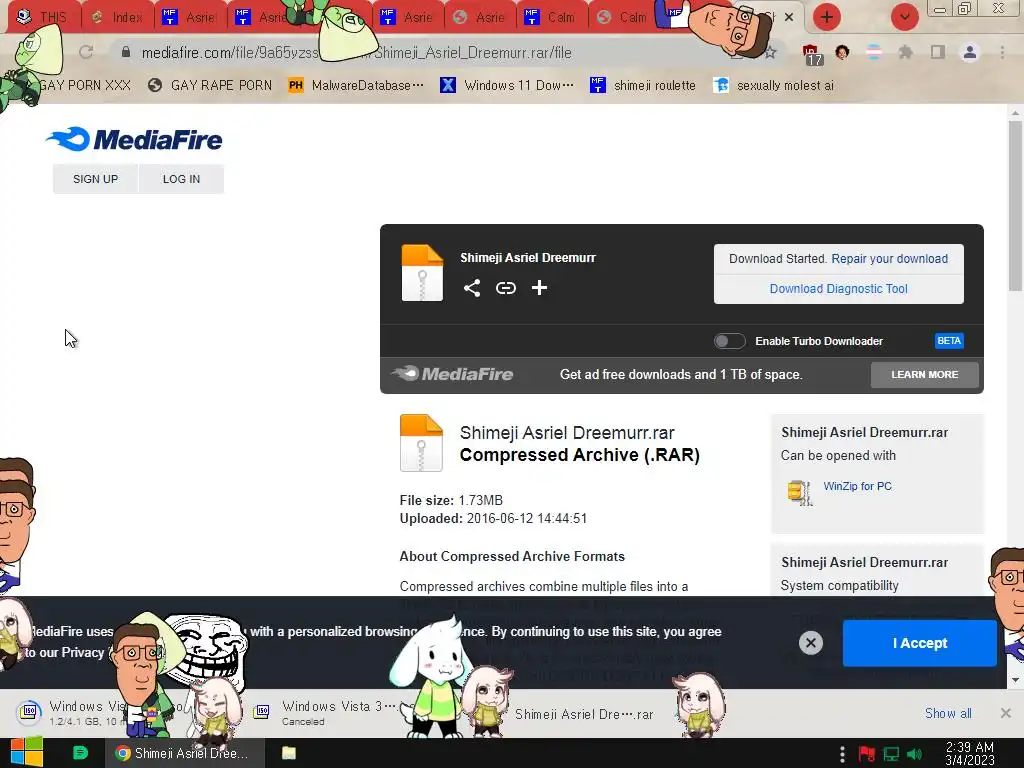Image resolution: width=1024 pixels, height=768 pixels.
Task: Click the BETA badge next to Turbo Downloader
Action: coord(949,340)
